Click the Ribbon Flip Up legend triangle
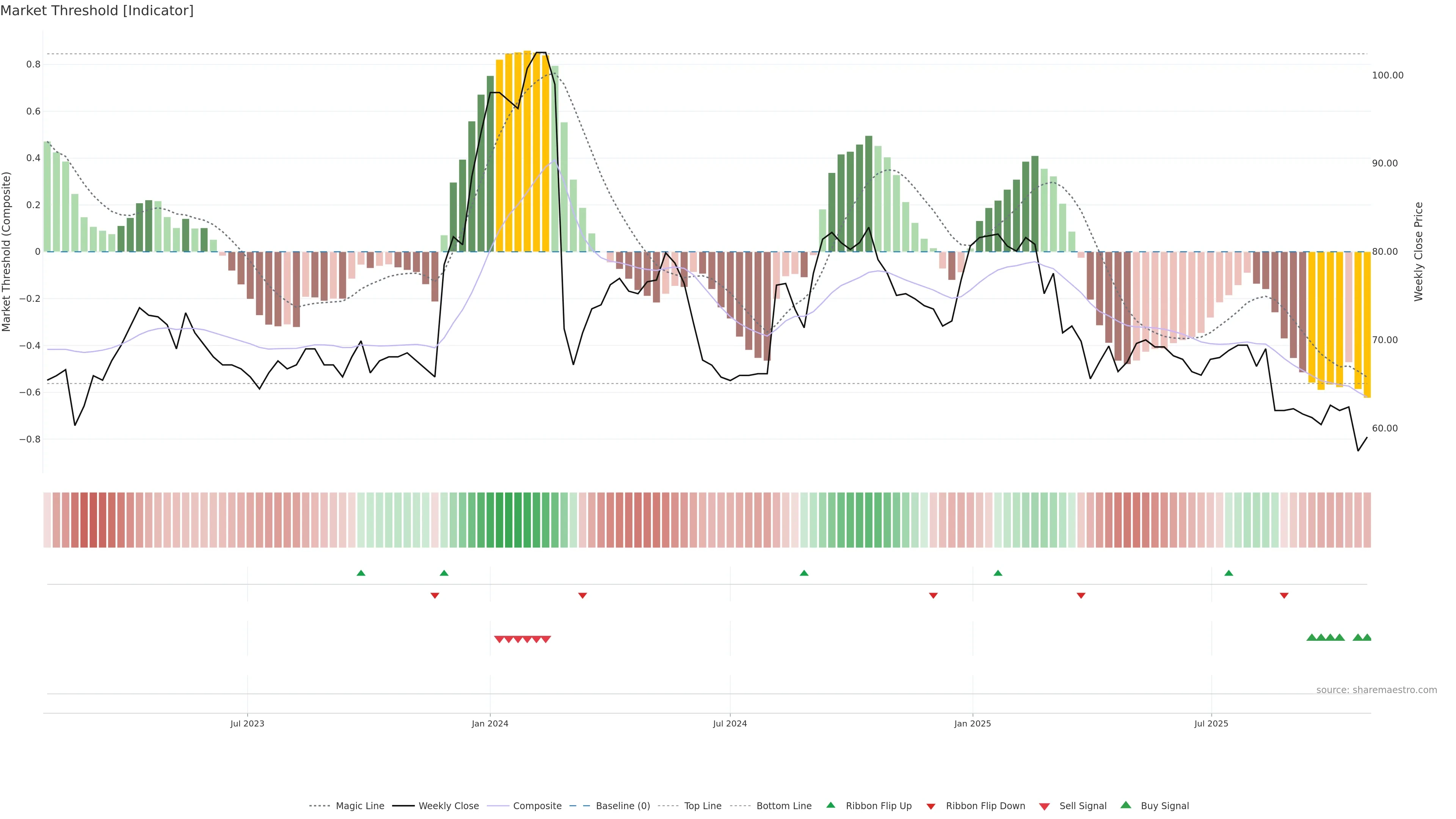 830,805
